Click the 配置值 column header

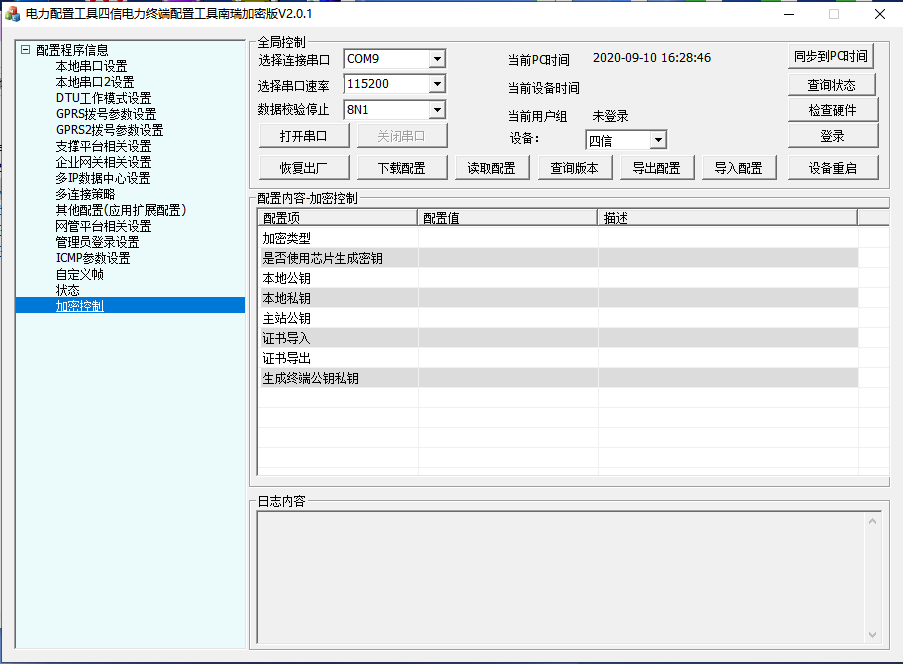pyautogui.click(x=507, y=217)
